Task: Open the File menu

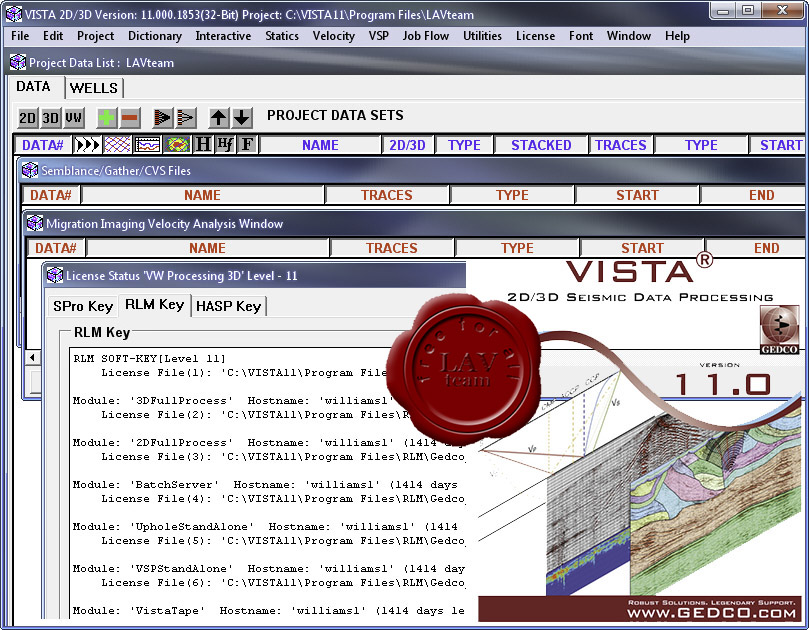Action: [x=20, y=36]
